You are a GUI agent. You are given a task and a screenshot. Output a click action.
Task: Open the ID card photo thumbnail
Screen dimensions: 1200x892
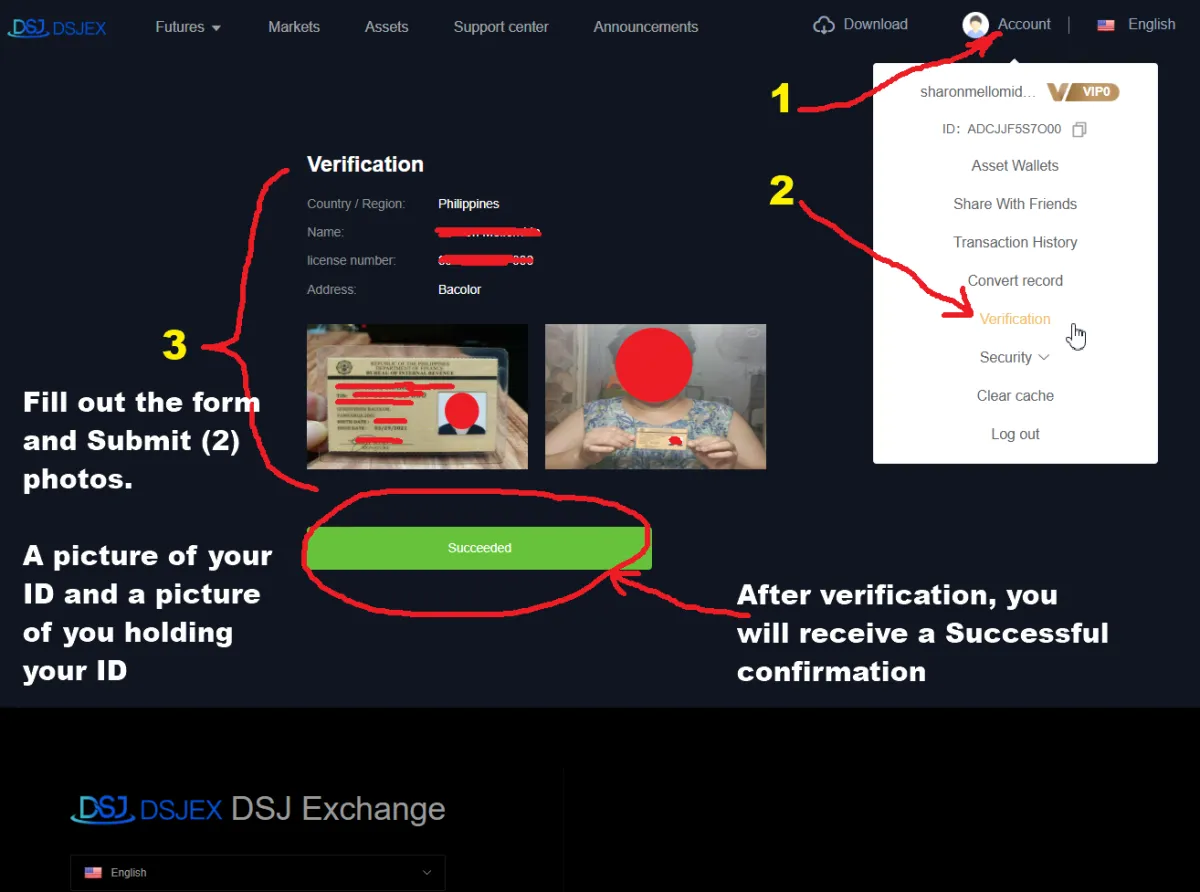pyautogui.click(x=417, y=396)
